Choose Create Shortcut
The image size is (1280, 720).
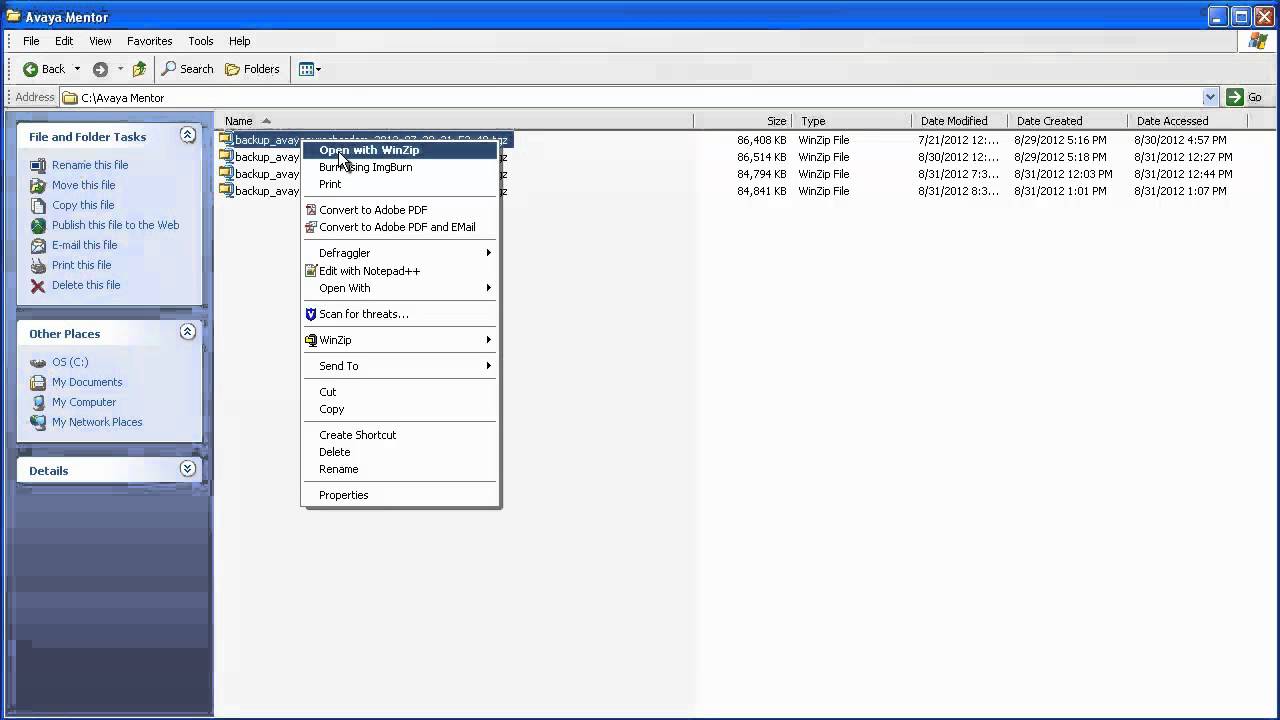(x=400, y=435)
